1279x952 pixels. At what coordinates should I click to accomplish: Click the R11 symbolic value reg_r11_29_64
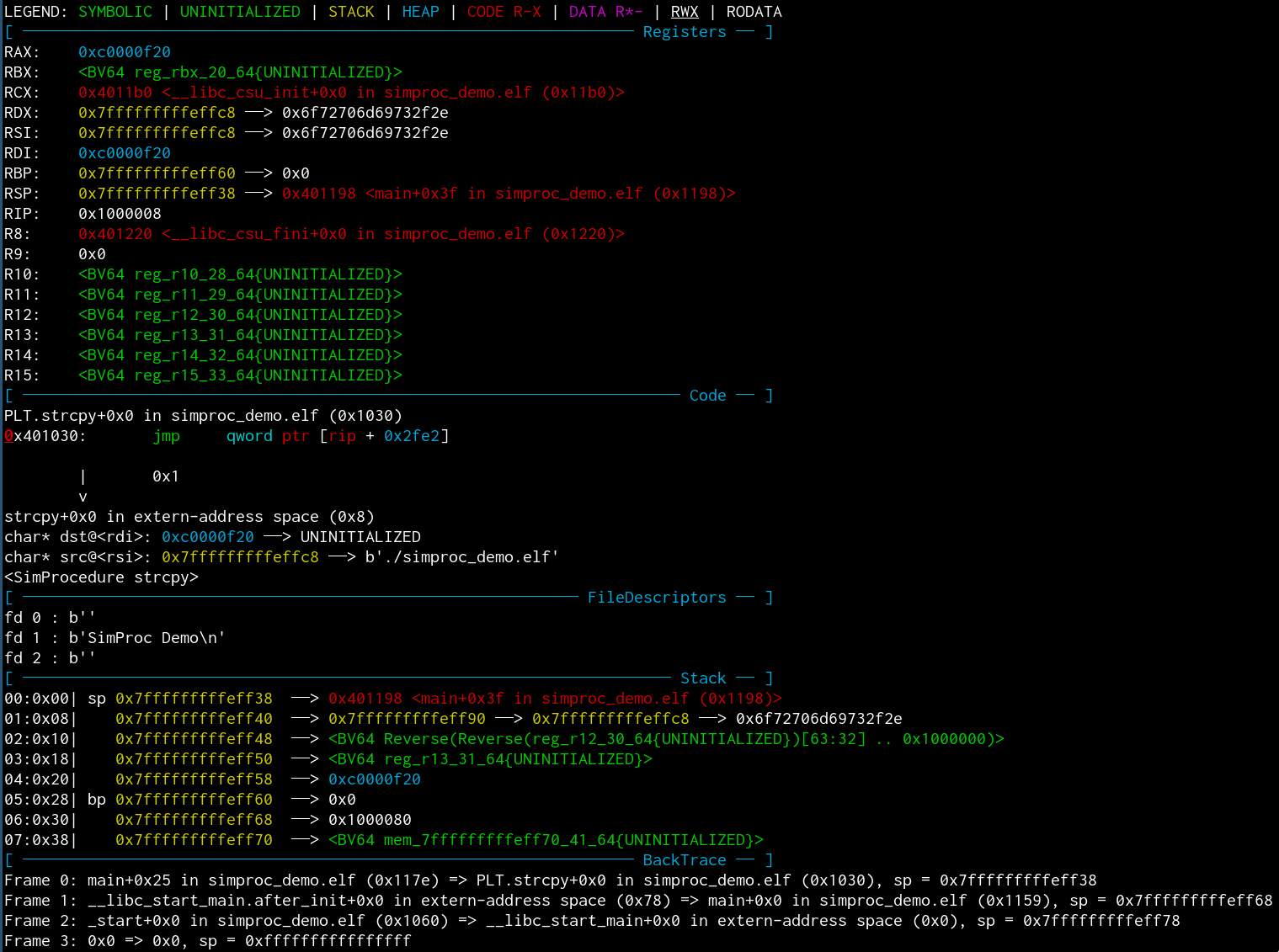240,295
